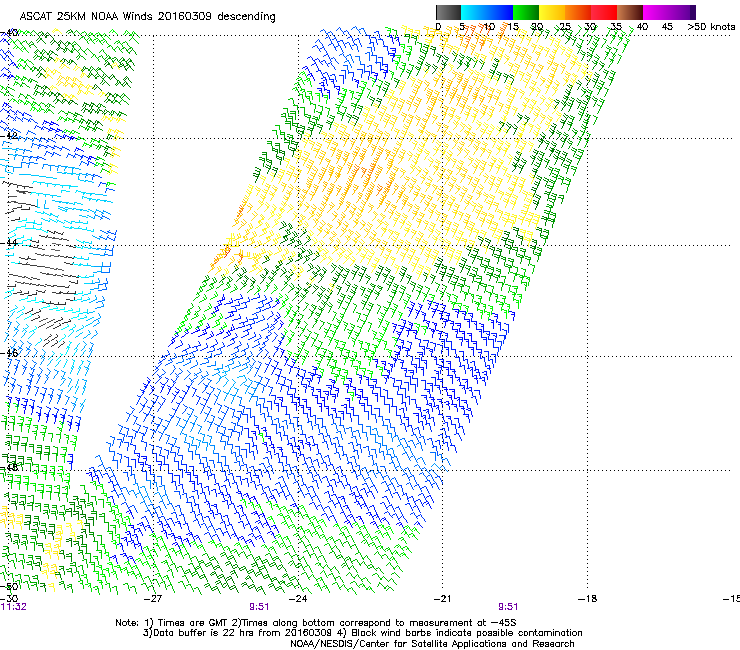Click the red 30-35 knot legend color
Image resolution: width=740 pixels, height=650 pixels.
pyautogui.click(x=604, y=12)
